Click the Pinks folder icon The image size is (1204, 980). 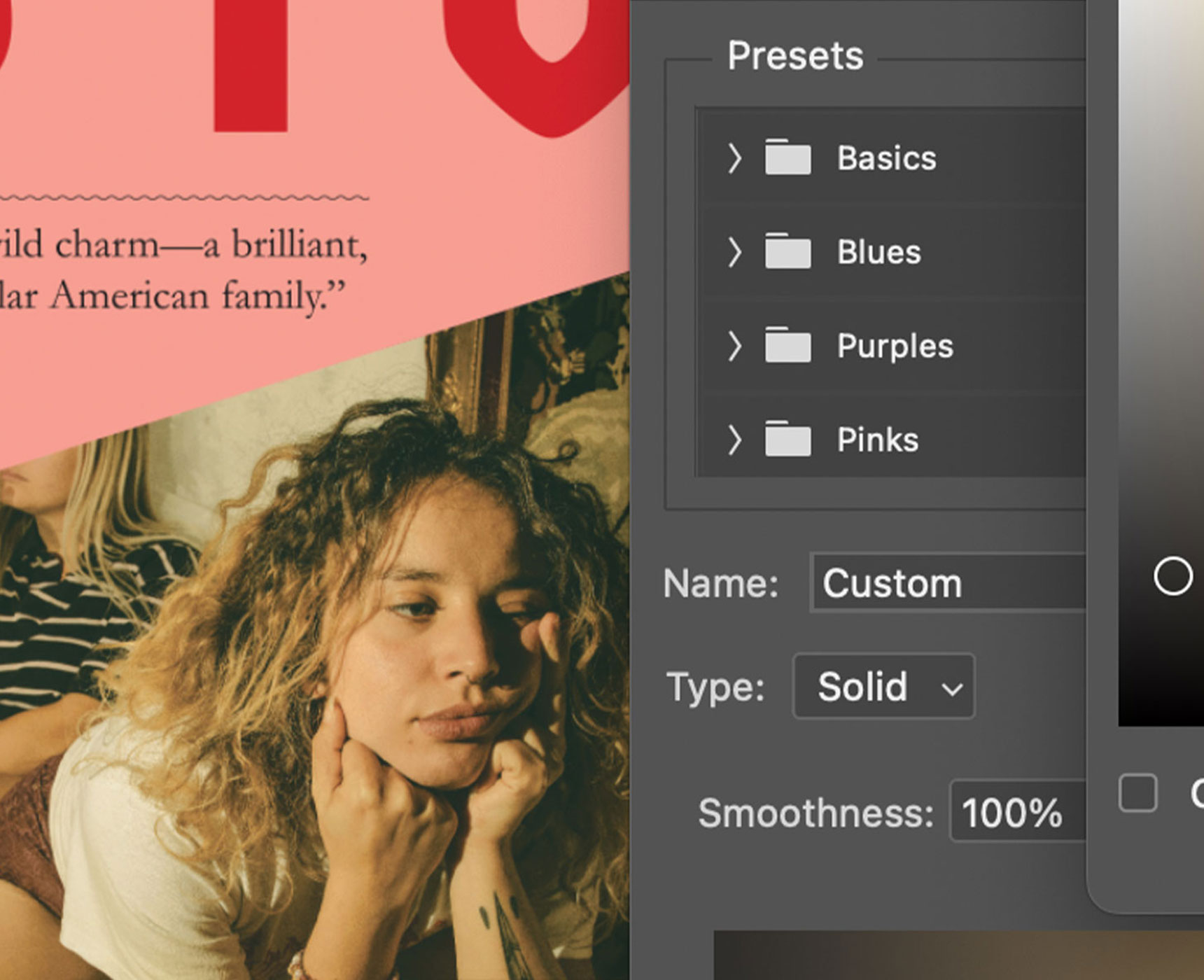pos(787,439)
